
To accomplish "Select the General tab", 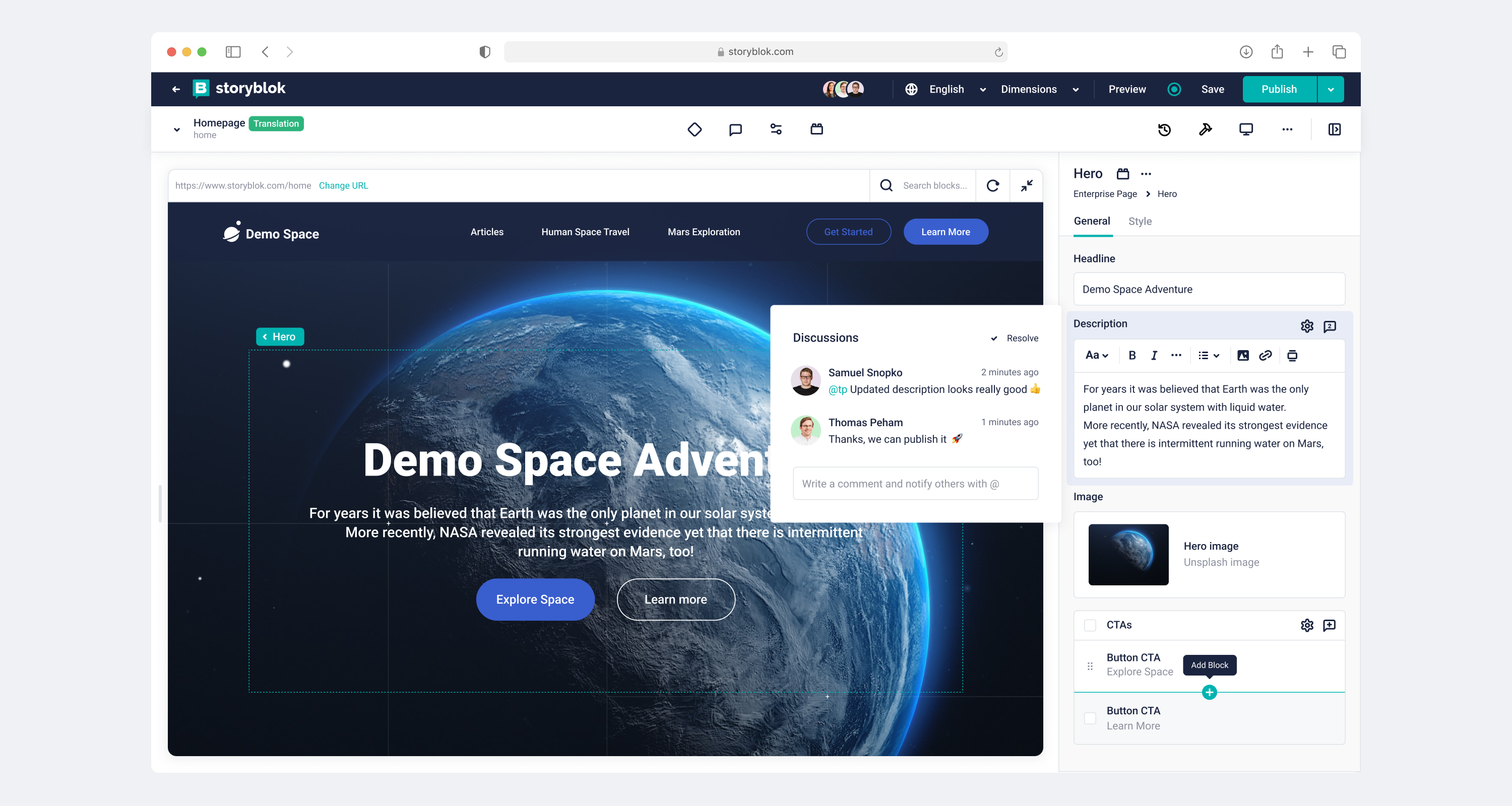I will click(x=1092, y=221).
